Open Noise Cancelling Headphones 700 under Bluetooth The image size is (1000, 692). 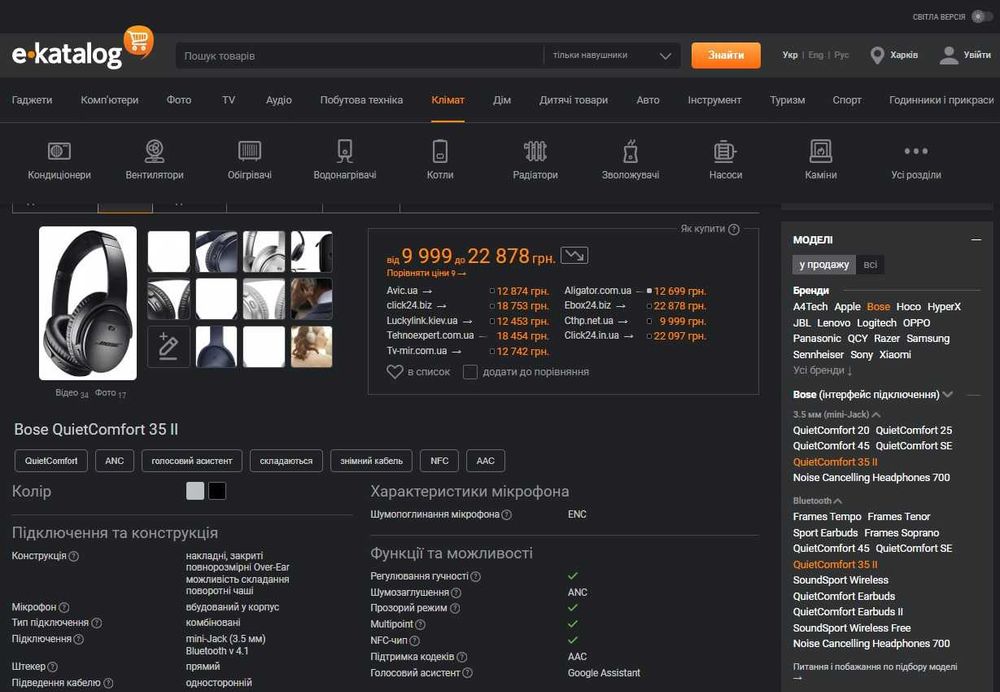coord(871,644)
